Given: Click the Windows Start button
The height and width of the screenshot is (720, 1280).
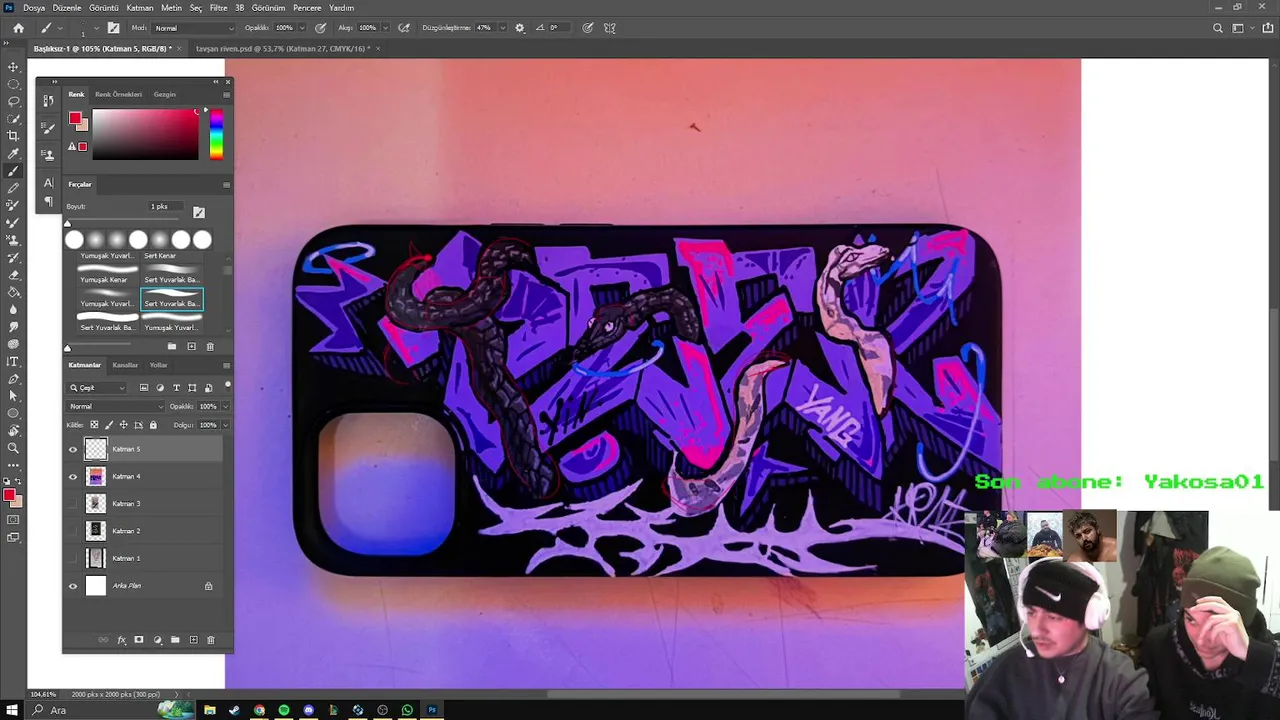Looking at the screenshot, I should 11,710.
